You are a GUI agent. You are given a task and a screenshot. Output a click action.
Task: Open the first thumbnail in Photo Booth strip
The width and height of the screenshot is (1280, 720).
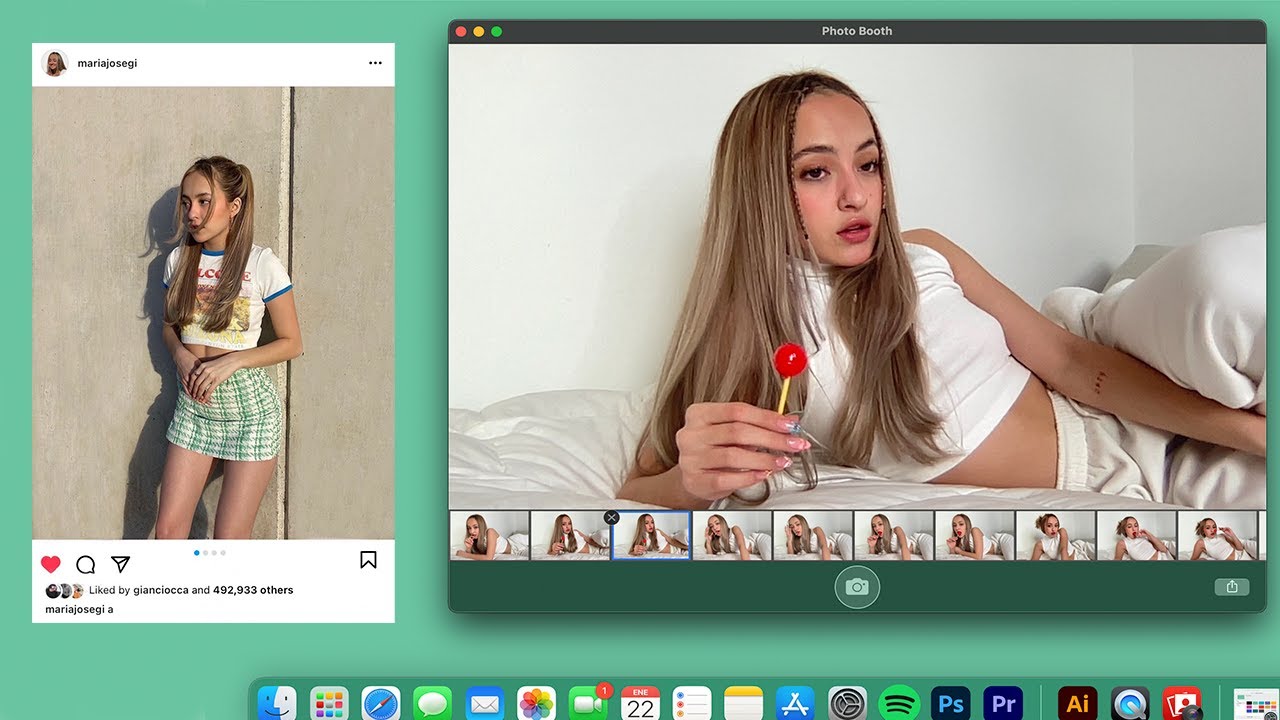[x=489, y=535]
